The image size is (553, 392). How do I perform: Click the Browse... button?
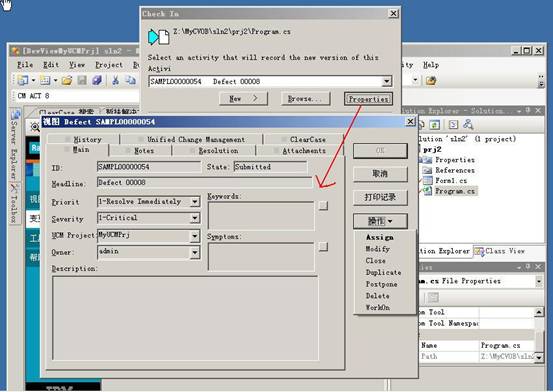(305, 99)
